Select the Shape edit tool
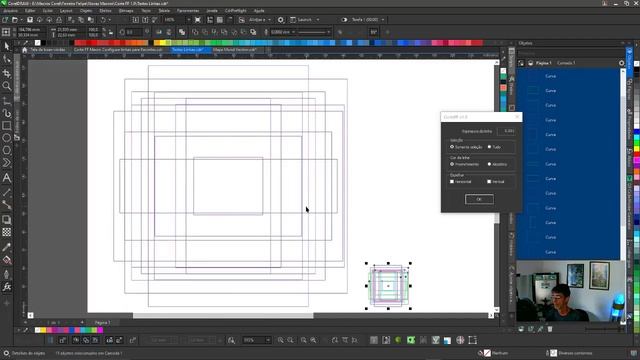Screen dimensions: 640x360 coord(7,60)
